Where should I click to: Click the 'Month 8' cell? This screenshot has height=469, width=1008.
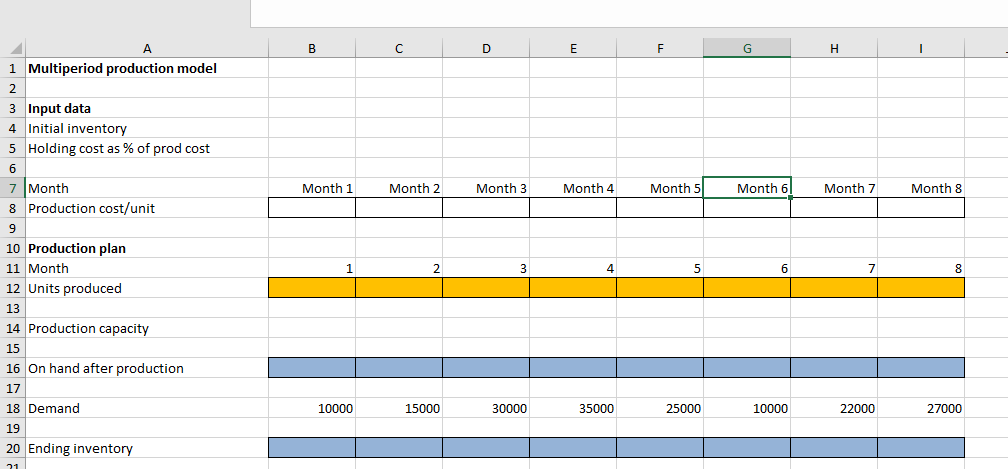click(x=921, y=188)
